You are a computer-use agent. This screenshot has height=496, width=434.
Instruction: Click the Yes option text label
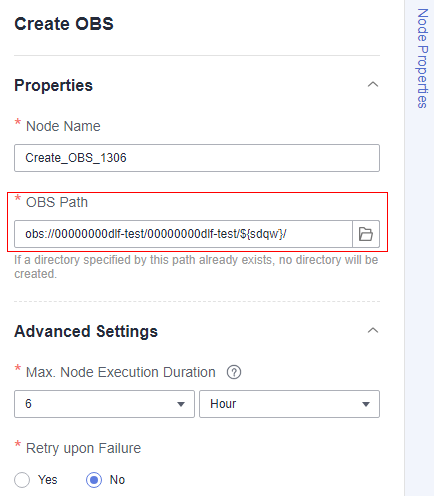tap(48, 480)
